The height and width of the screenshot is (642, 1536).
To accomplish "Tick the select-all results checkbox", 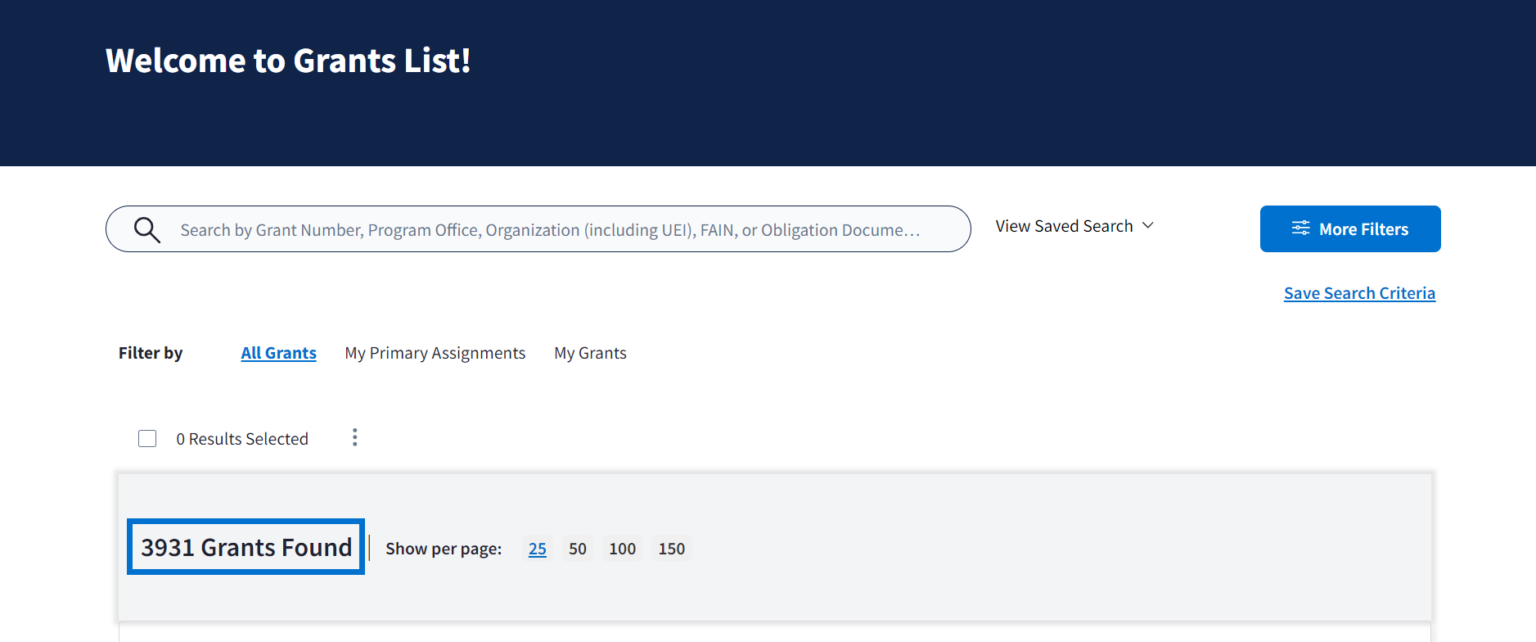I will coord(147,439).
